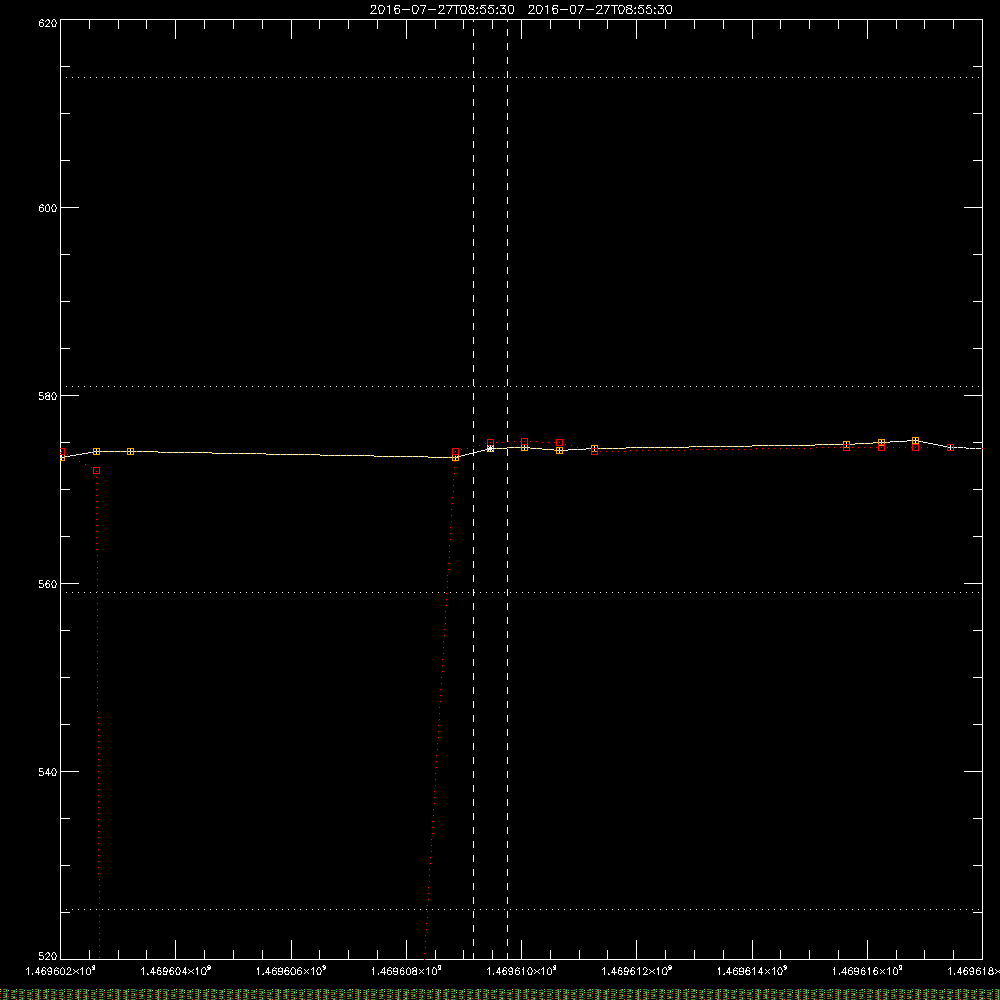Click the 1.469602×10⁹ x-axis label
1000x1000 pixels.
coord(61,971)
